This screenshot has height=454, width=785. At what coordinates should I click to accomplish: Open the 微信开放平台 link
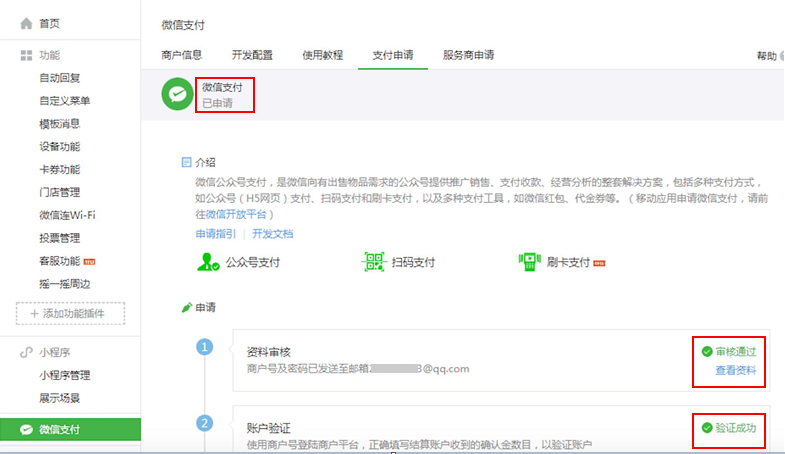point(236,214)
